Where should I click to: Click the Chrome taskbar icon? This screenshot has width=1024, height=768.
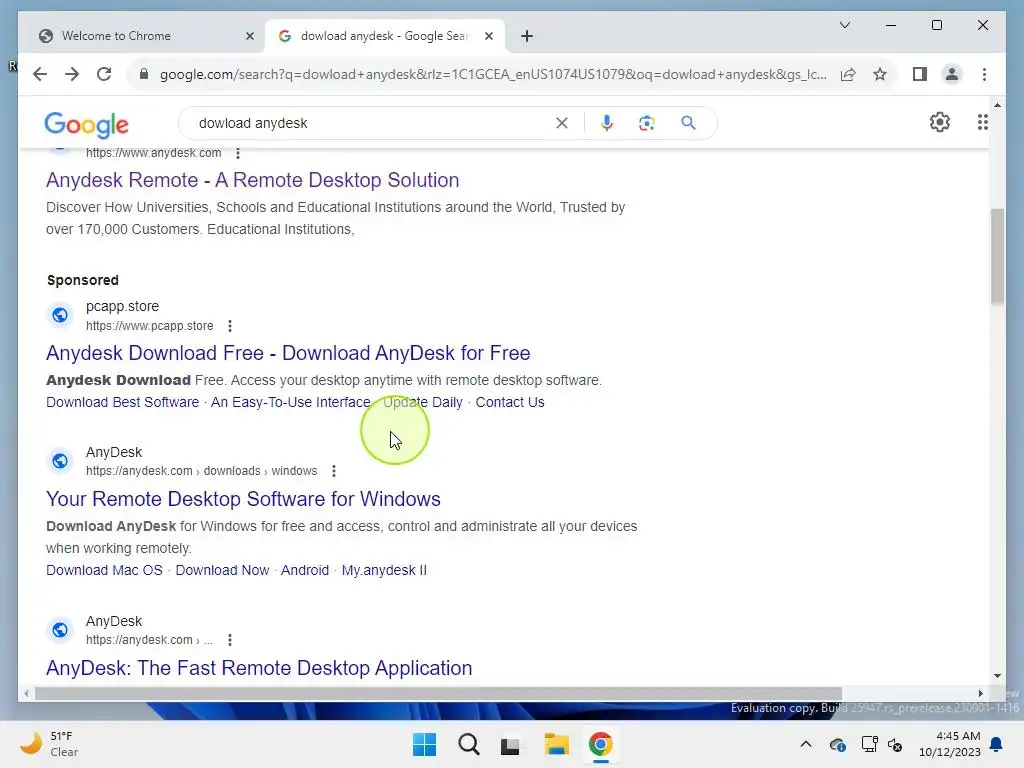[x=600, y=744]
